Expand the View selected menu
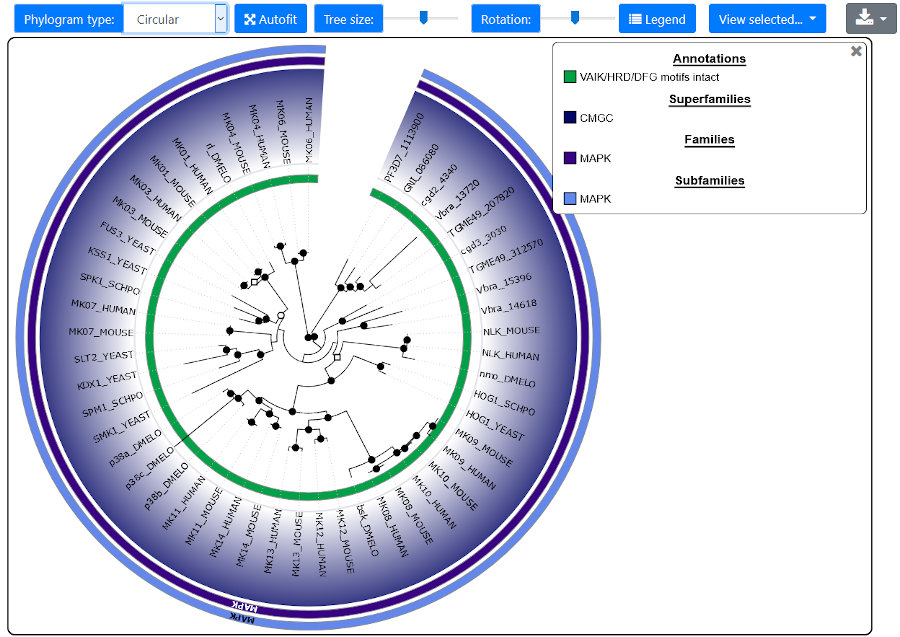The width and height of the screenshot is (900, 637). point(767,19)
